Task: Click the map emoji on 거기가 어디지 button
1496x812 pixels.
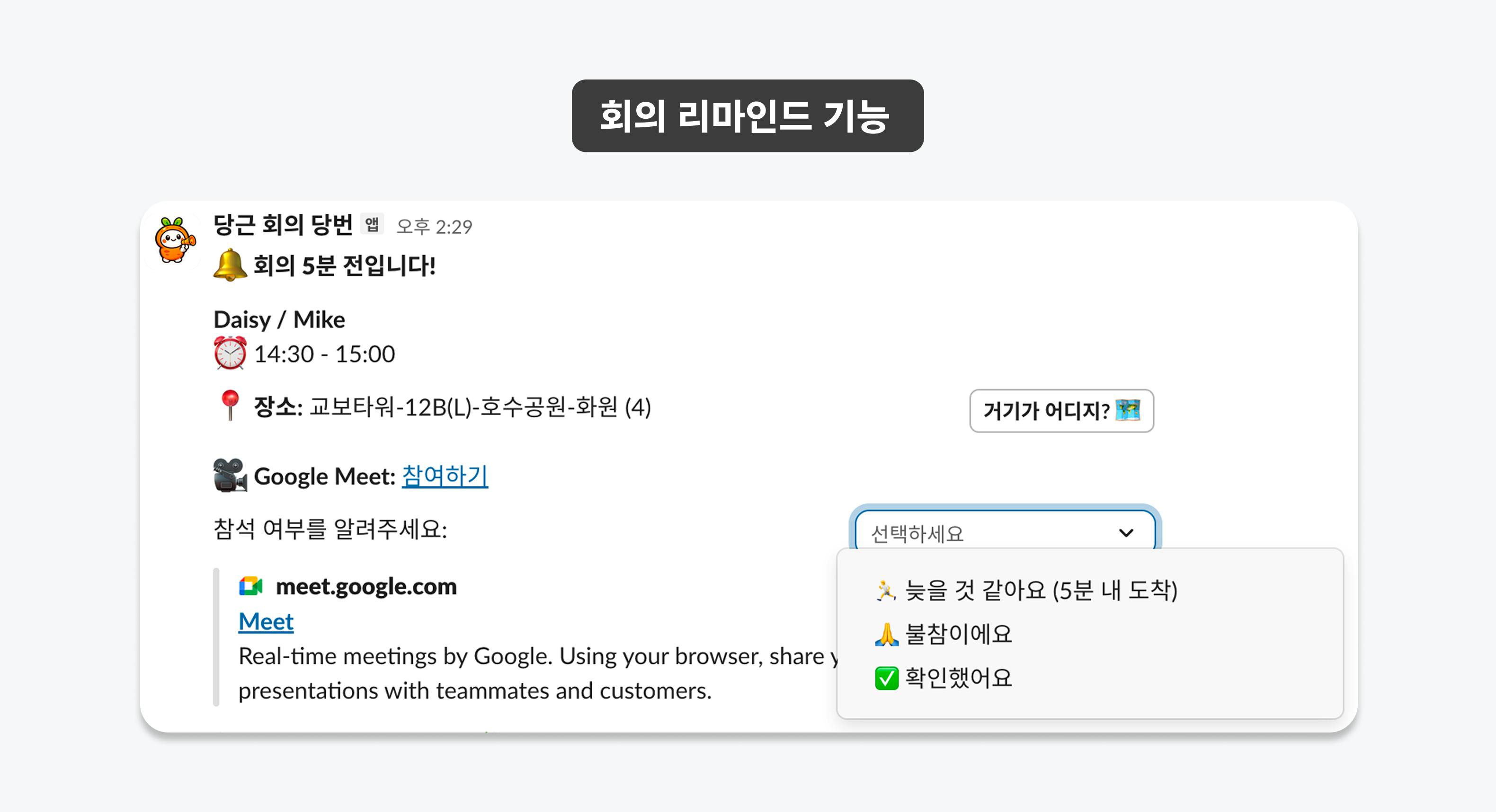Action: (1128, 410)
